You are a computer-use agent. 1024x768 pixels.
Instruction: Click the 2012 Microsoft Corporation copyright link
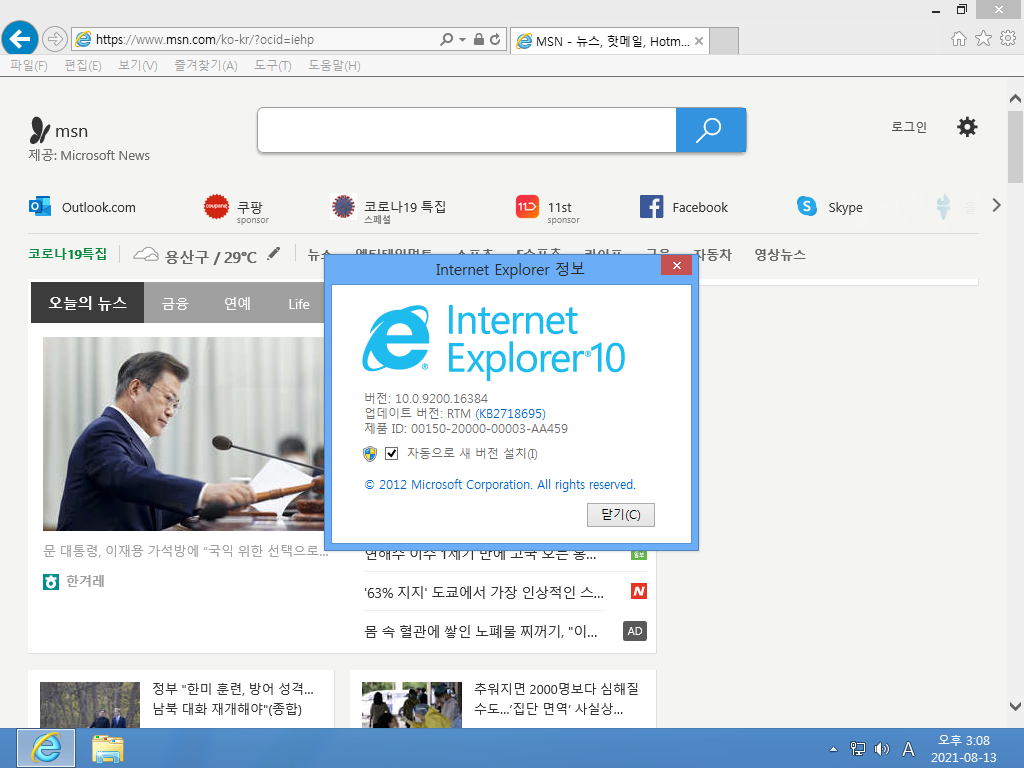[500, 485]
